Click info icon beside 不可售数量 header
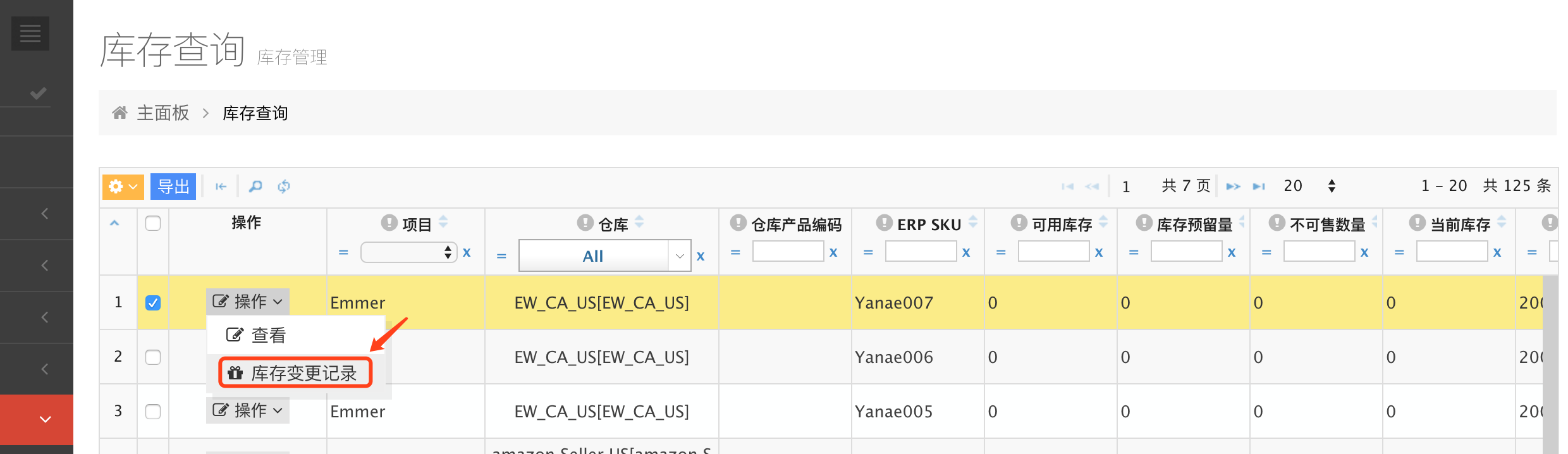 (x=1277, y=223)
